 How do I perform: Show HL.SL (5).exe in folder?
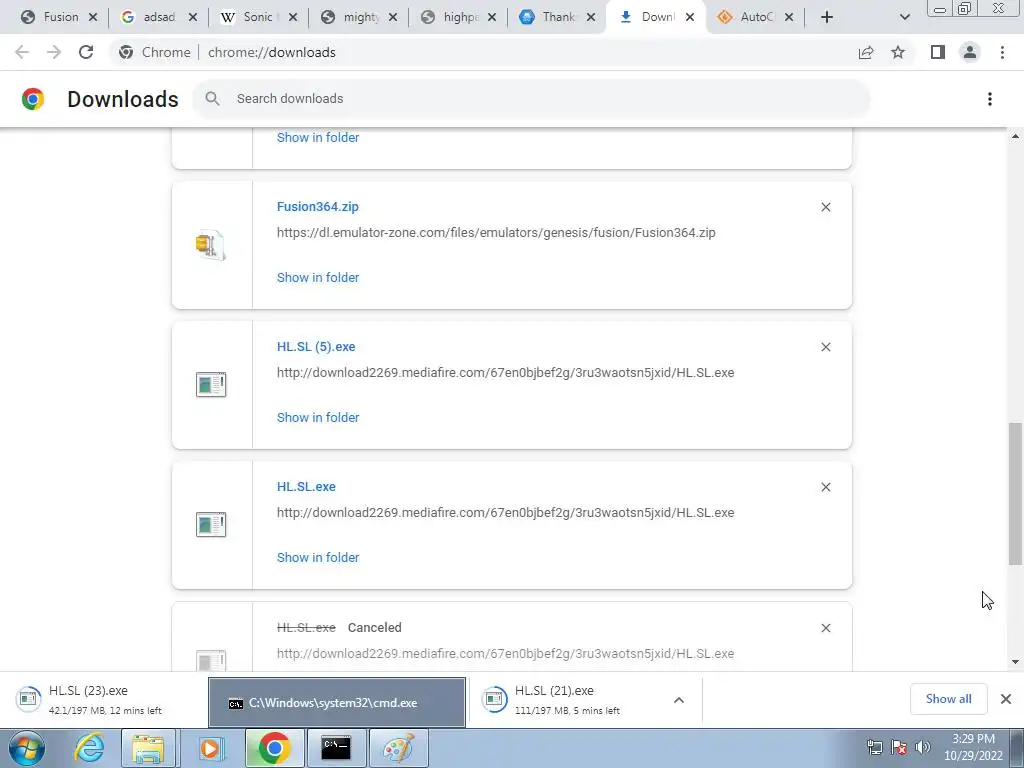[318, 417]
